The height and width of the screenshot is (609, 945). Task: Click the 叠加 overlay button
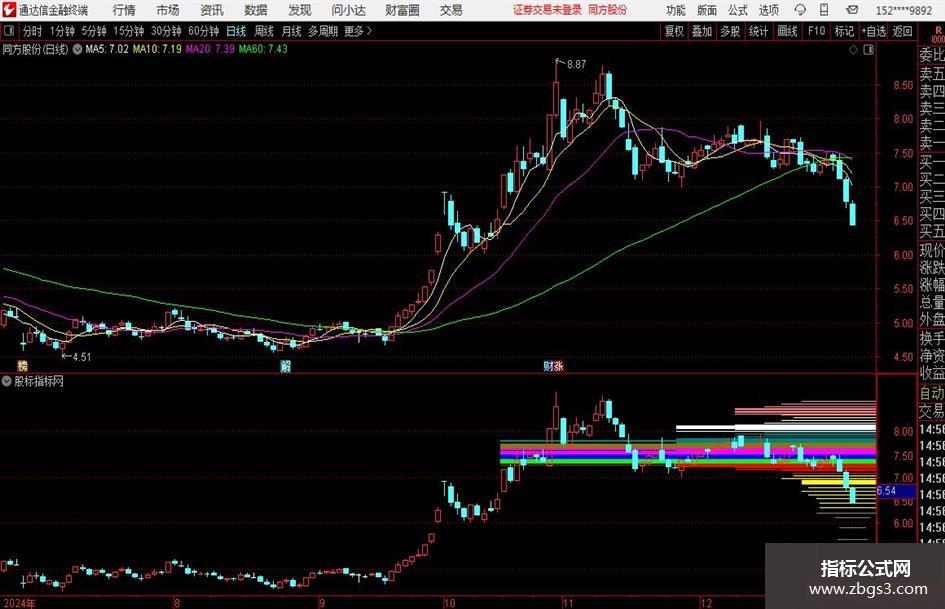[x=702, y=31]
